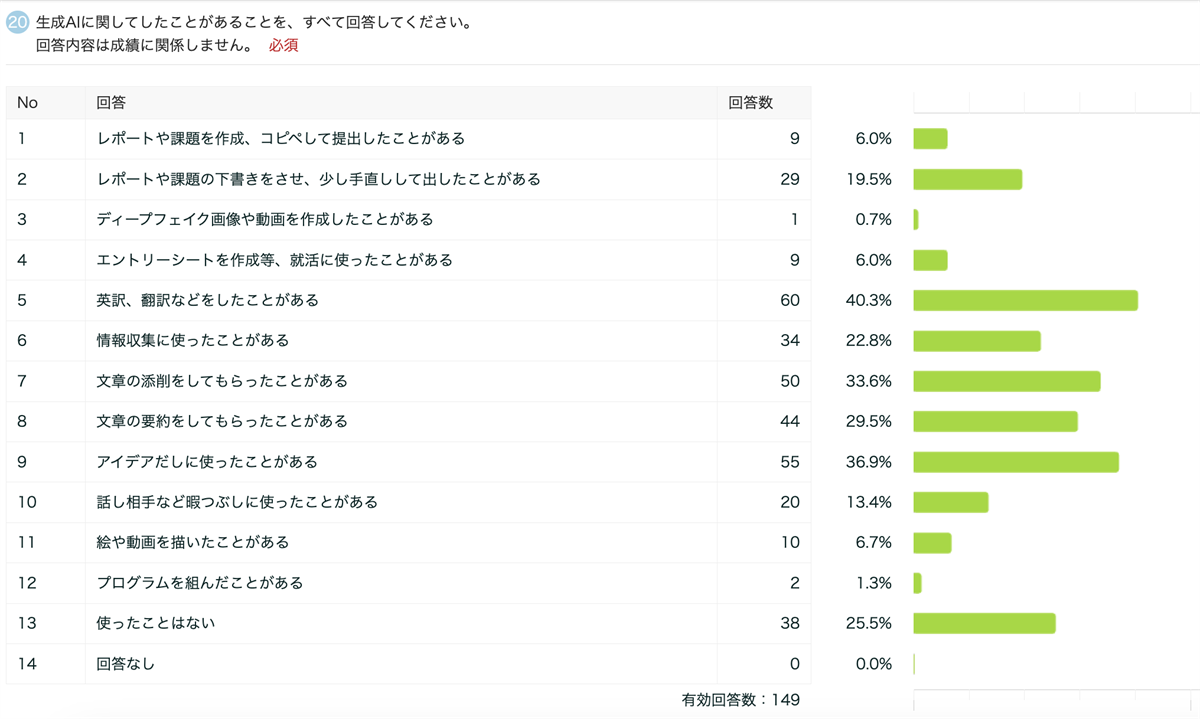Click the 回答 column header

(x=111, y=103)
